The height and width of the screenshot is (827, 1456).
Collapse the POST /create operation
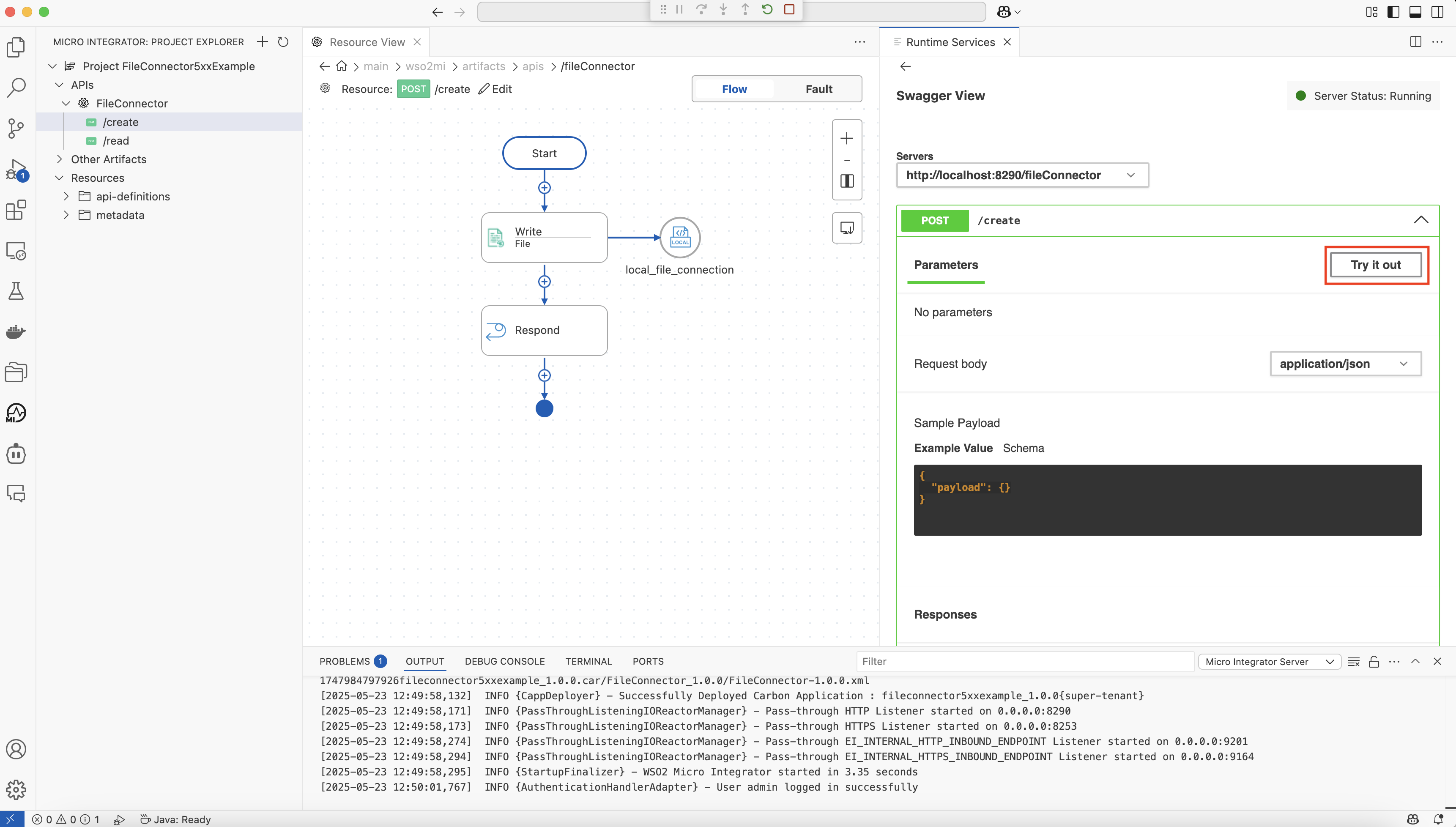pos(1420,220)
